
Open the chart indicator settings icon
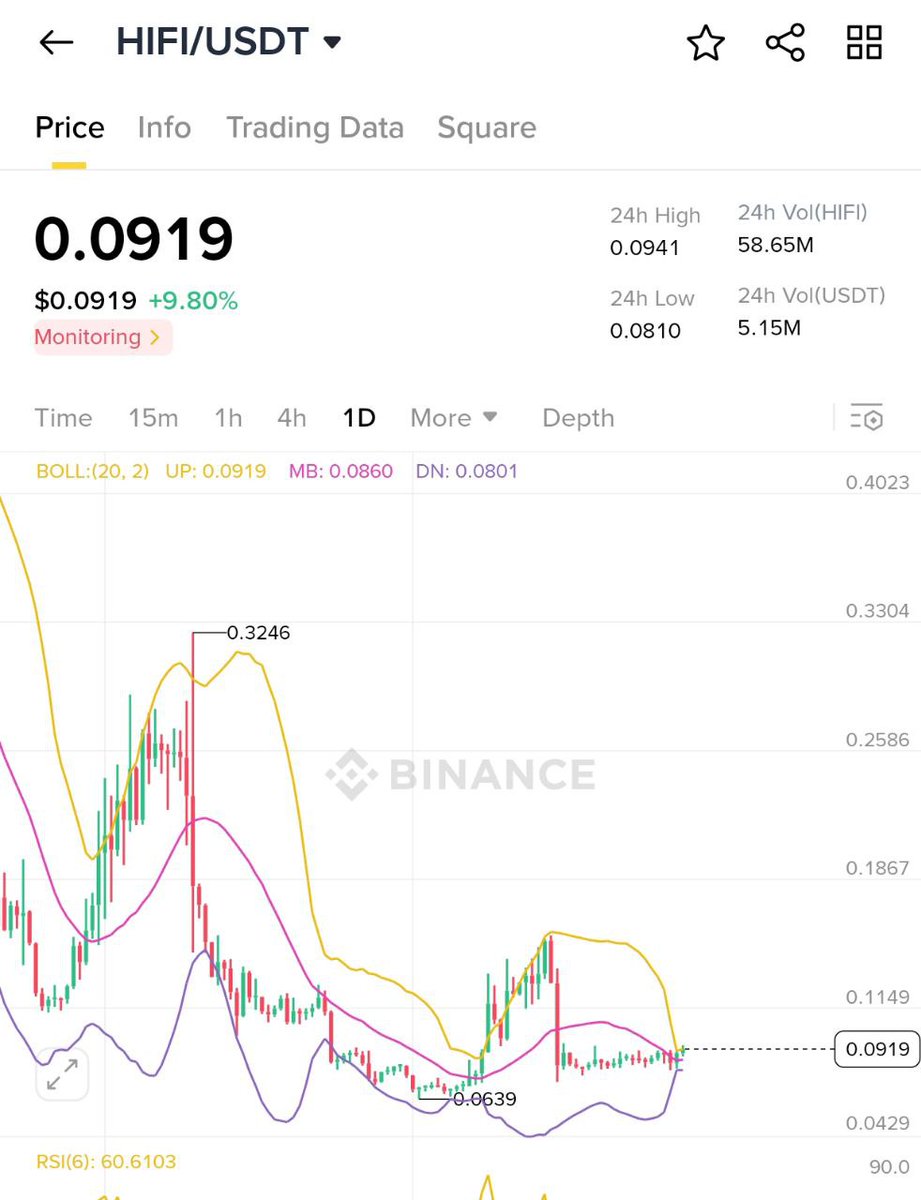pyautogui.click(x=867, y=418)
